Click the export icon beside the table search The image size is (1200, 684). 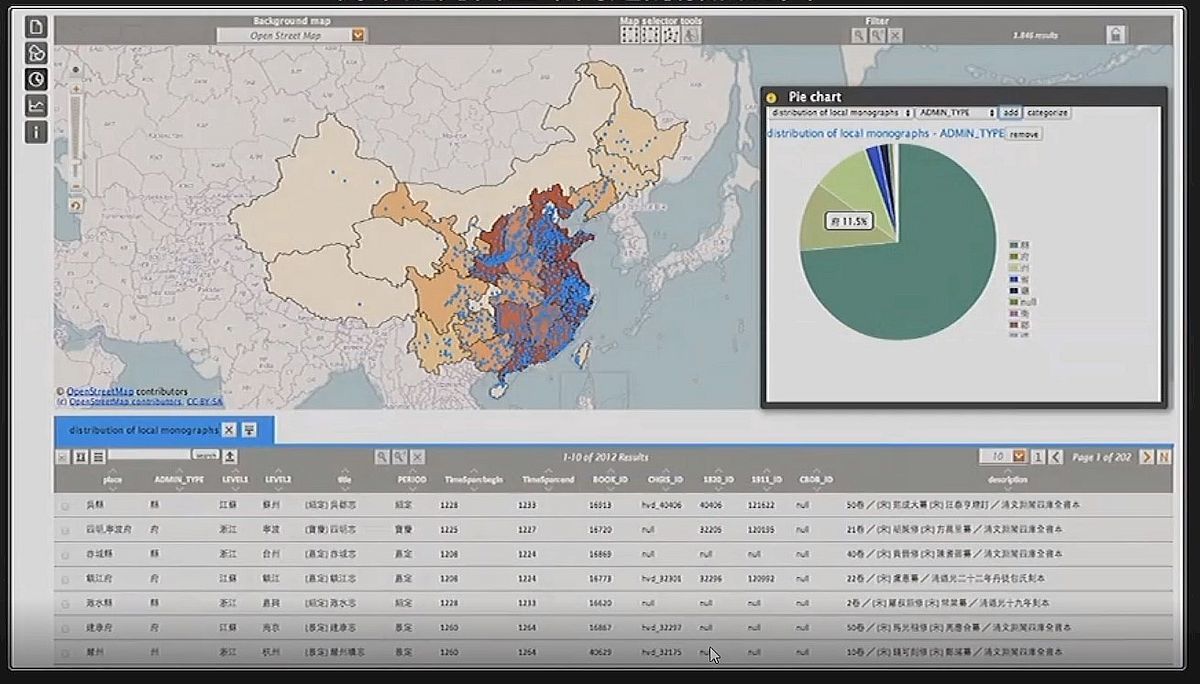pos(230,456)
